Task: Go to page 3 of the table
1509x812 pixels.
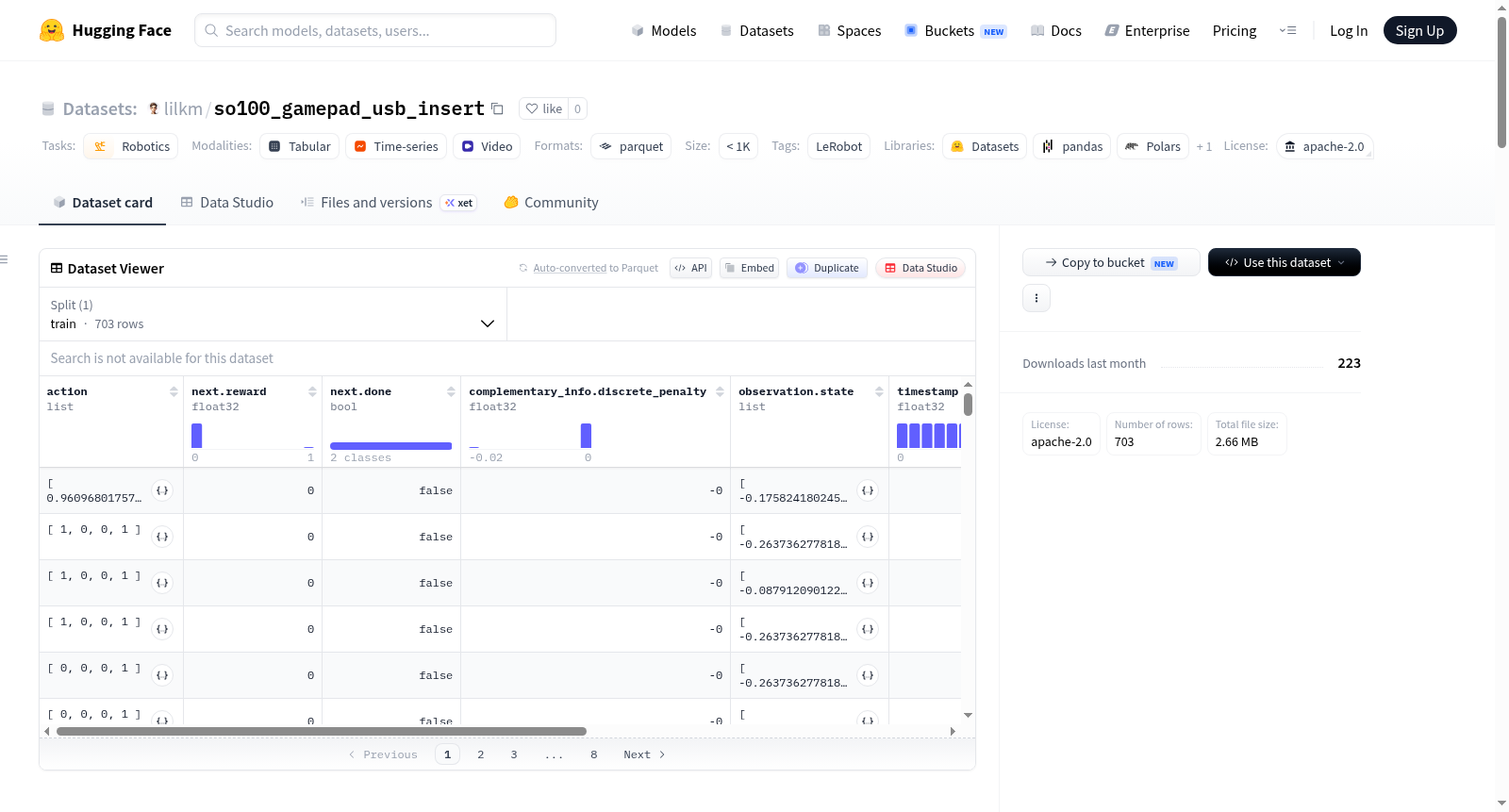Action: 514,754
